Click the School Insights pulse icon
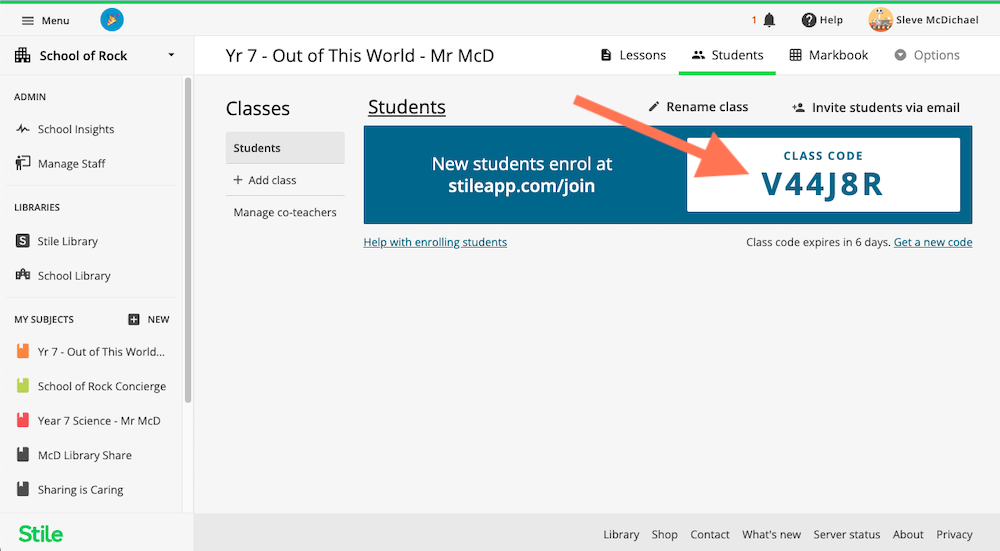Image resolution: width=1000 pixels, height=551 pixels. coord(23,129)
